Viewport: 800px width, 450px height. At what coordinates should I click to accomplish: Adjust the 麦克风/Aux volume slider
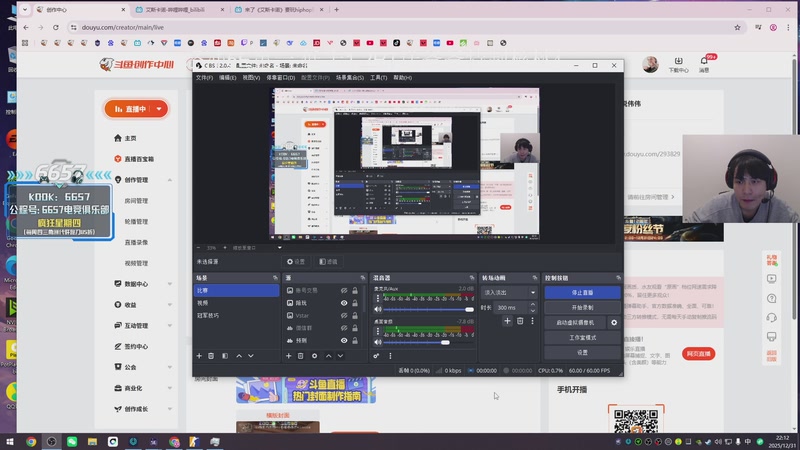tap(429, 309)
